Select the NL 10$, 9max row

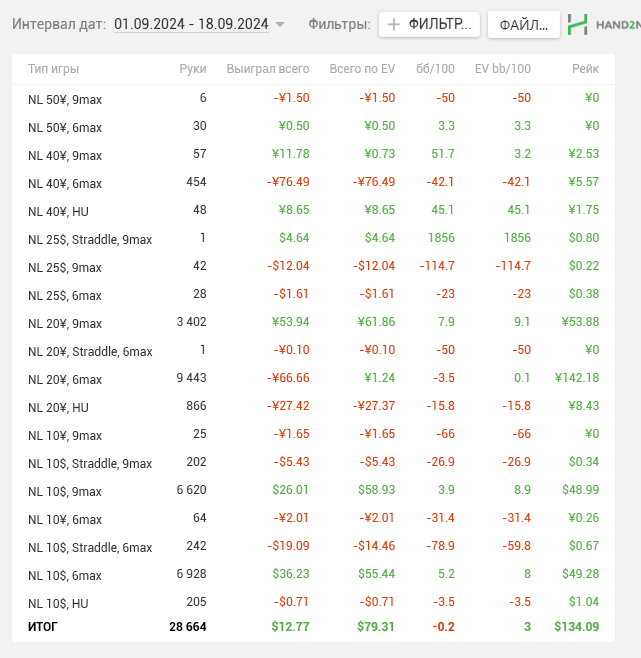tap(313, 490)
